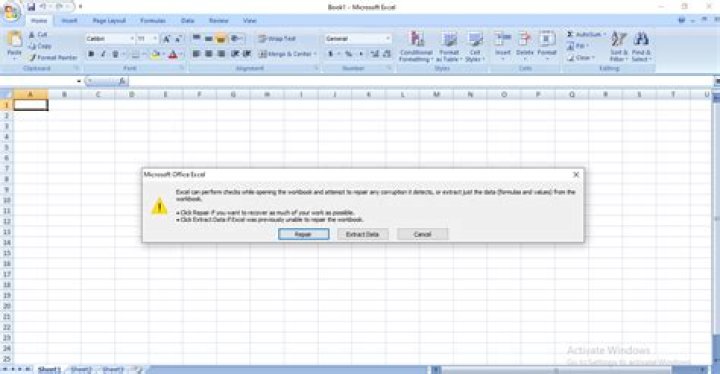Align text to the right
The image size is (720, 374).
point(221,54)
